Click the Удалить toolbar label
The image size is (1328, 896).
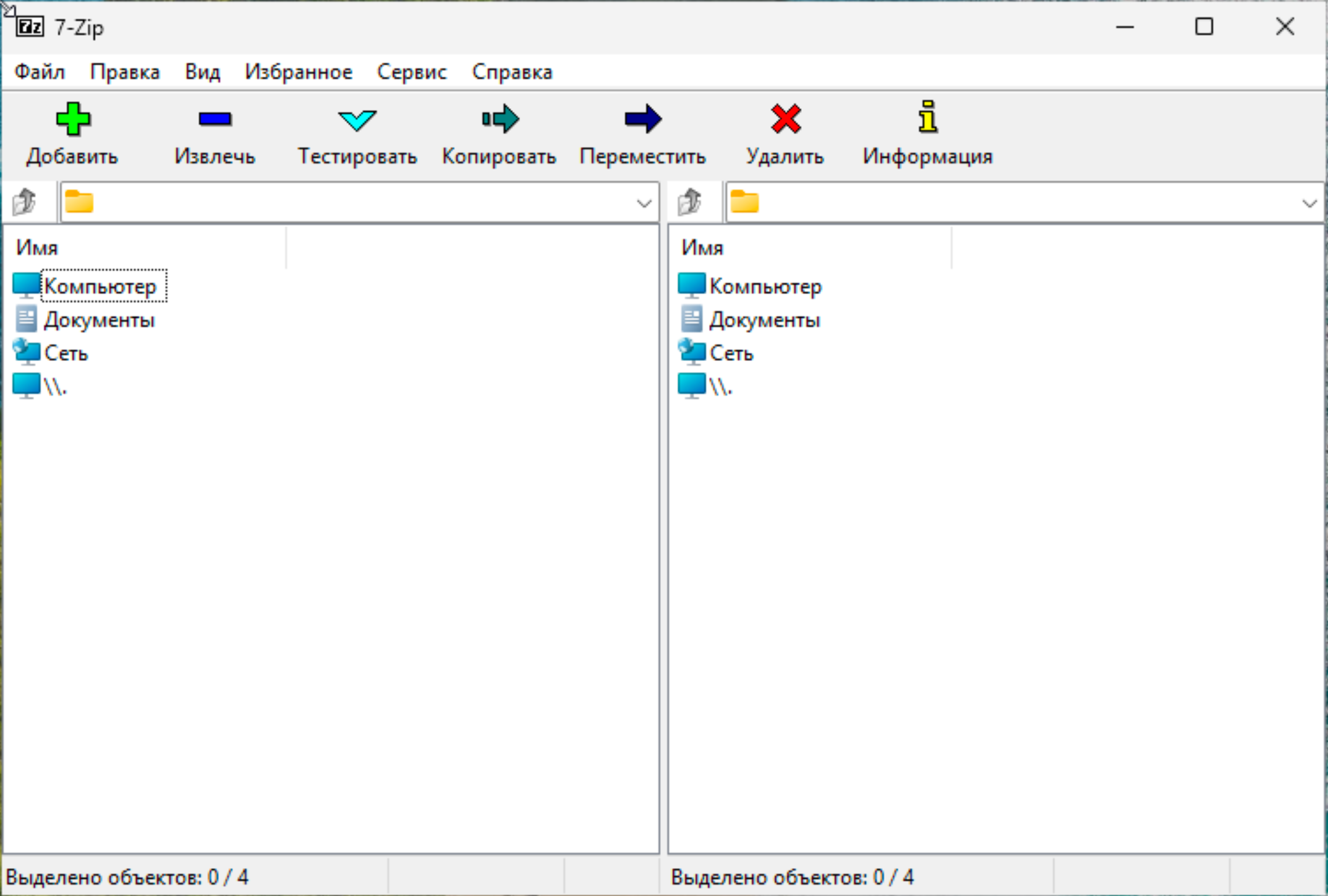[785, 156]
